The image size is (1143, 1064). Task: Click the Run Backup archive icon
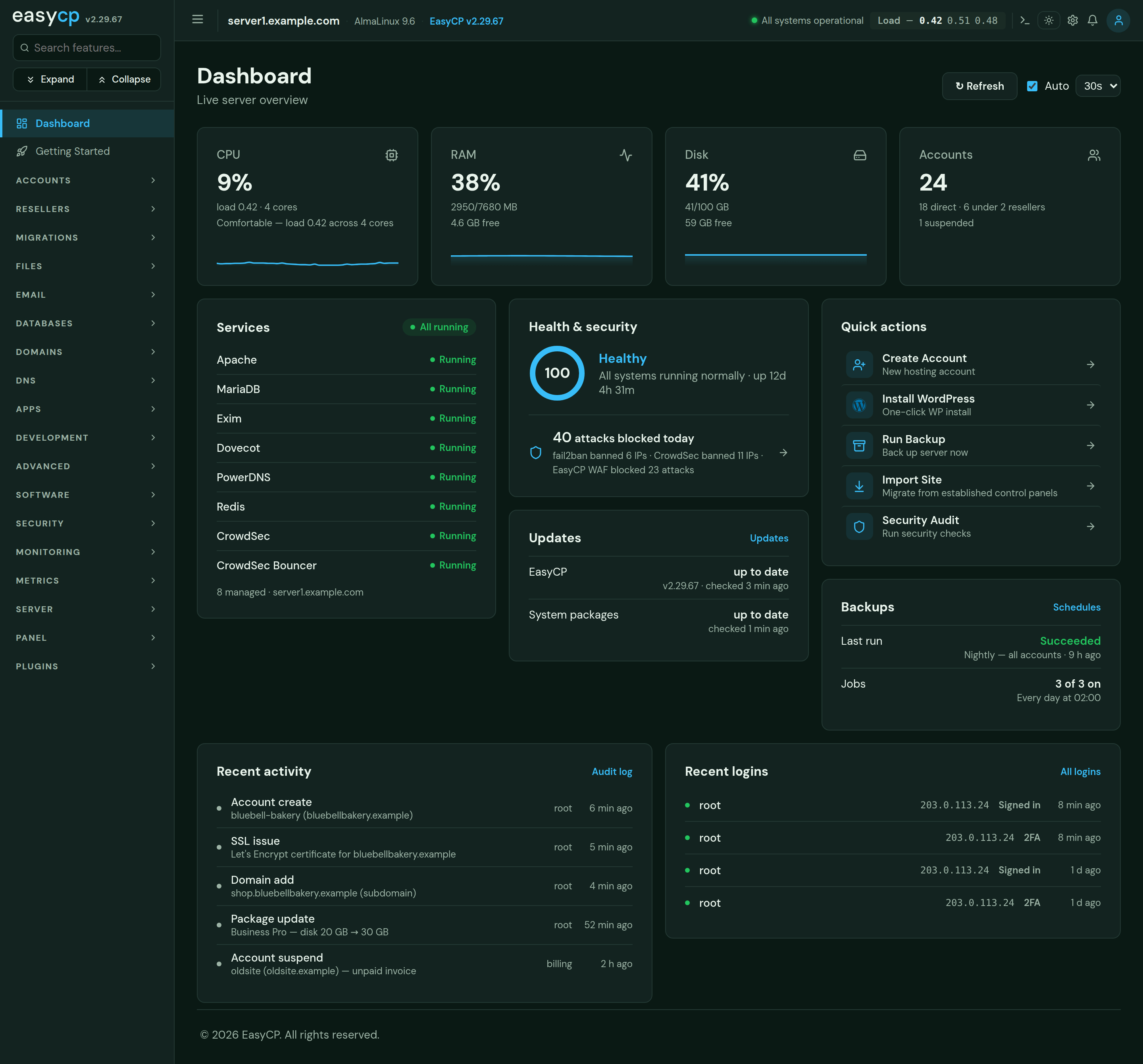tap(859, 445)
